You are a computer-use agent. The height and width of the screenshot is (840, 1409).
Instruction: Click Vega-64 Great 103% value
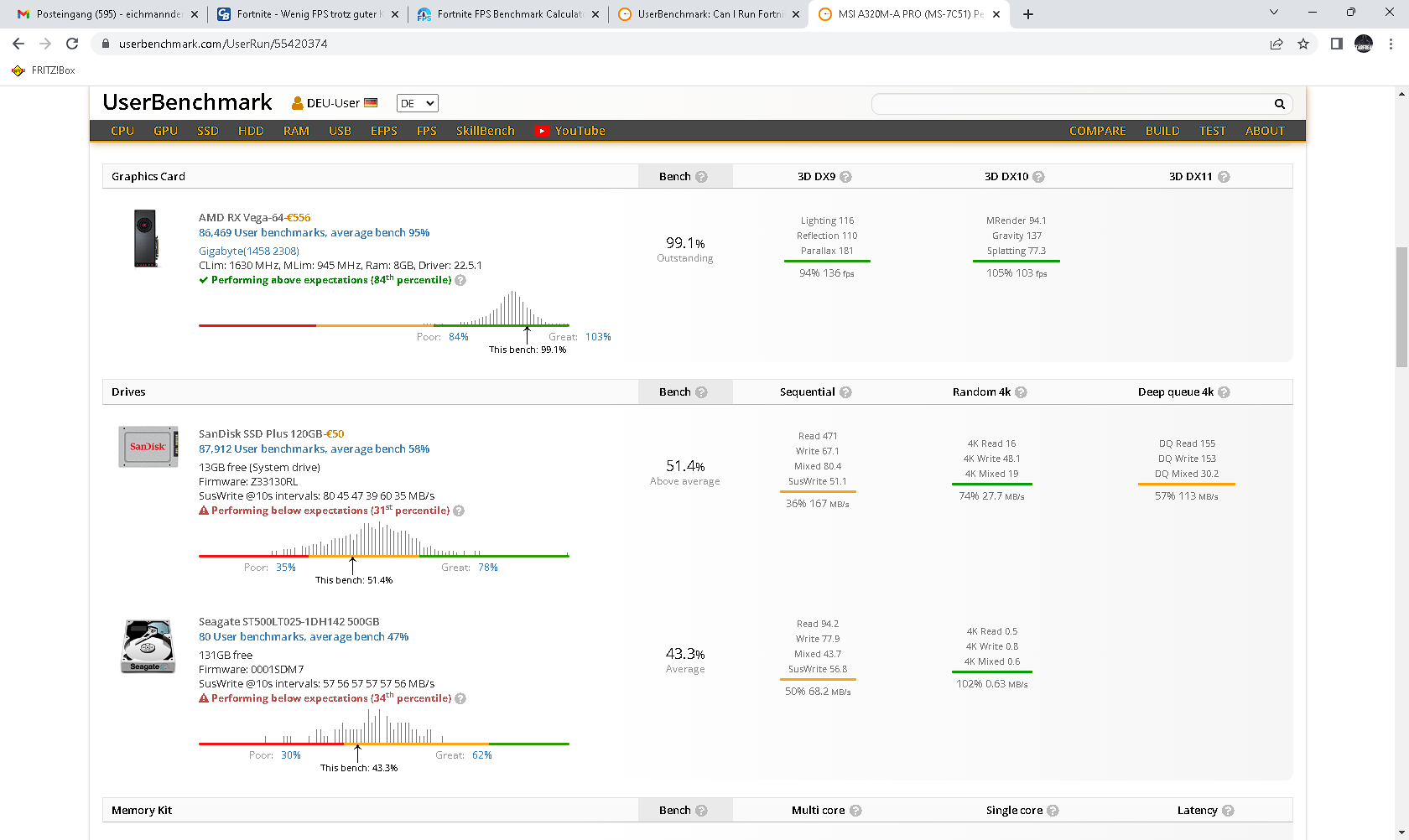click(598, 337)
